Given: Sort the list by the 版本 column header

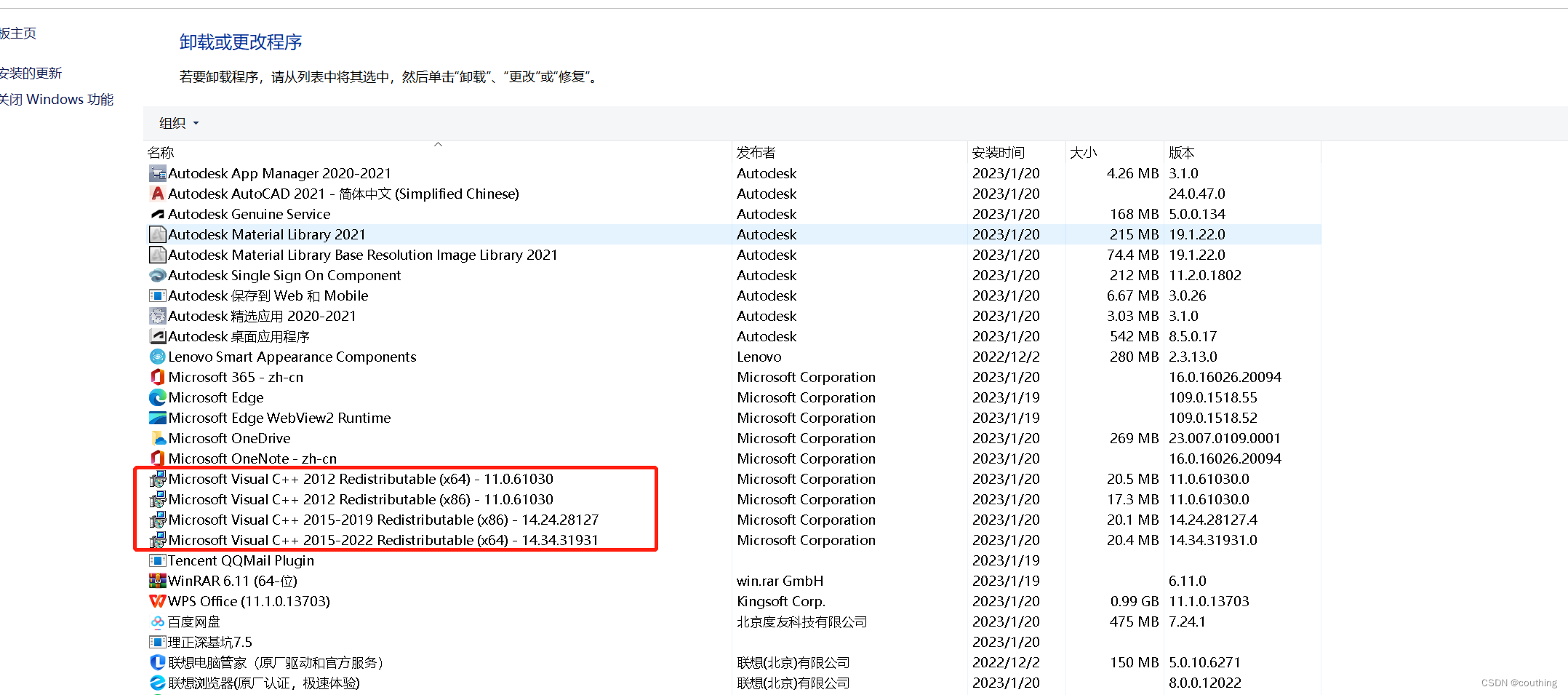Looking at the screenshot, I should coord(1181,153).
